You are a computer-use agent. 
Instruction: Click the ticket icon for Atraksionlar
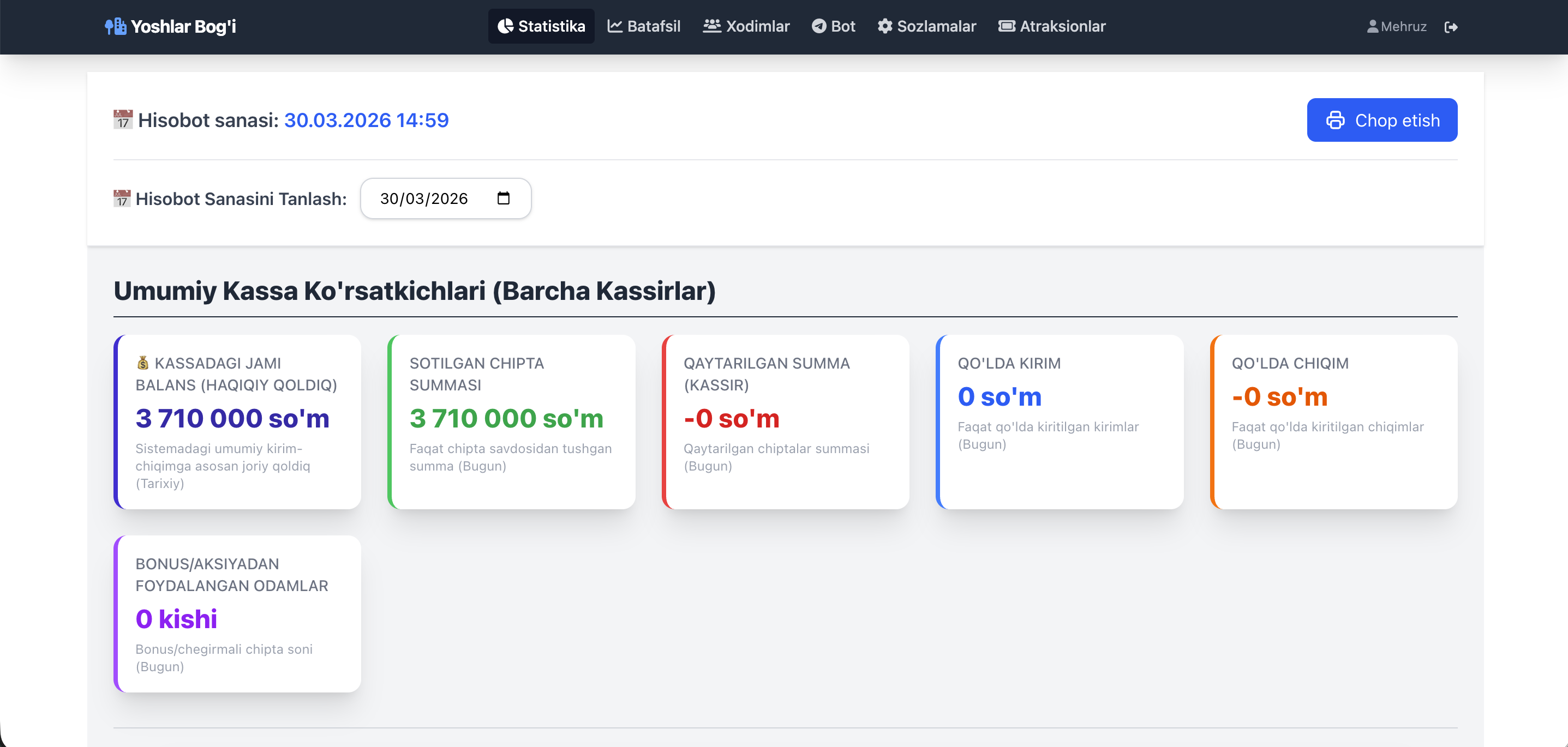pos(1007,26)
